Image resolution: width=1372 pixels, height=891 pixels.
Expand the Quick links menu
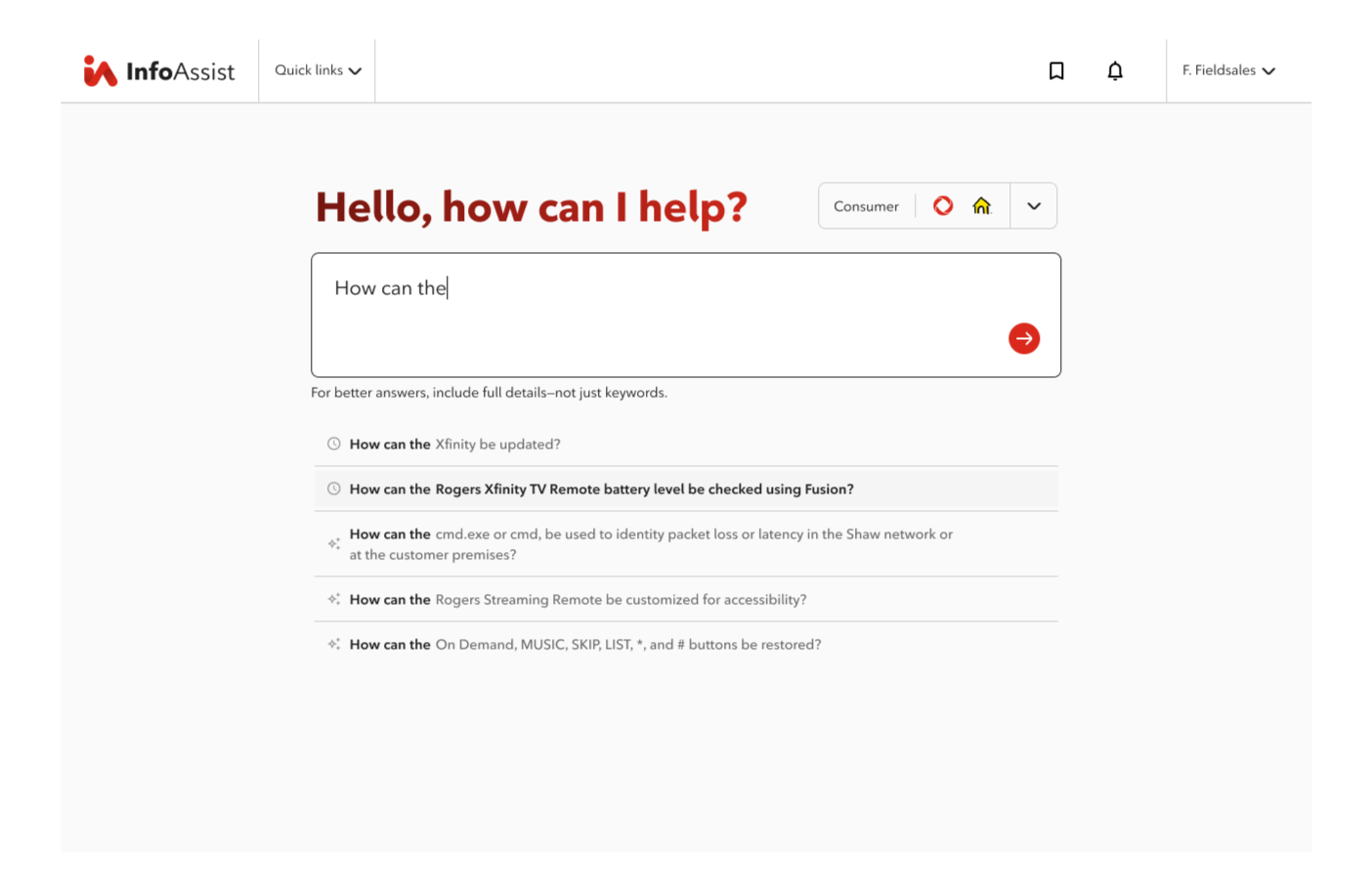pos(318,70)
